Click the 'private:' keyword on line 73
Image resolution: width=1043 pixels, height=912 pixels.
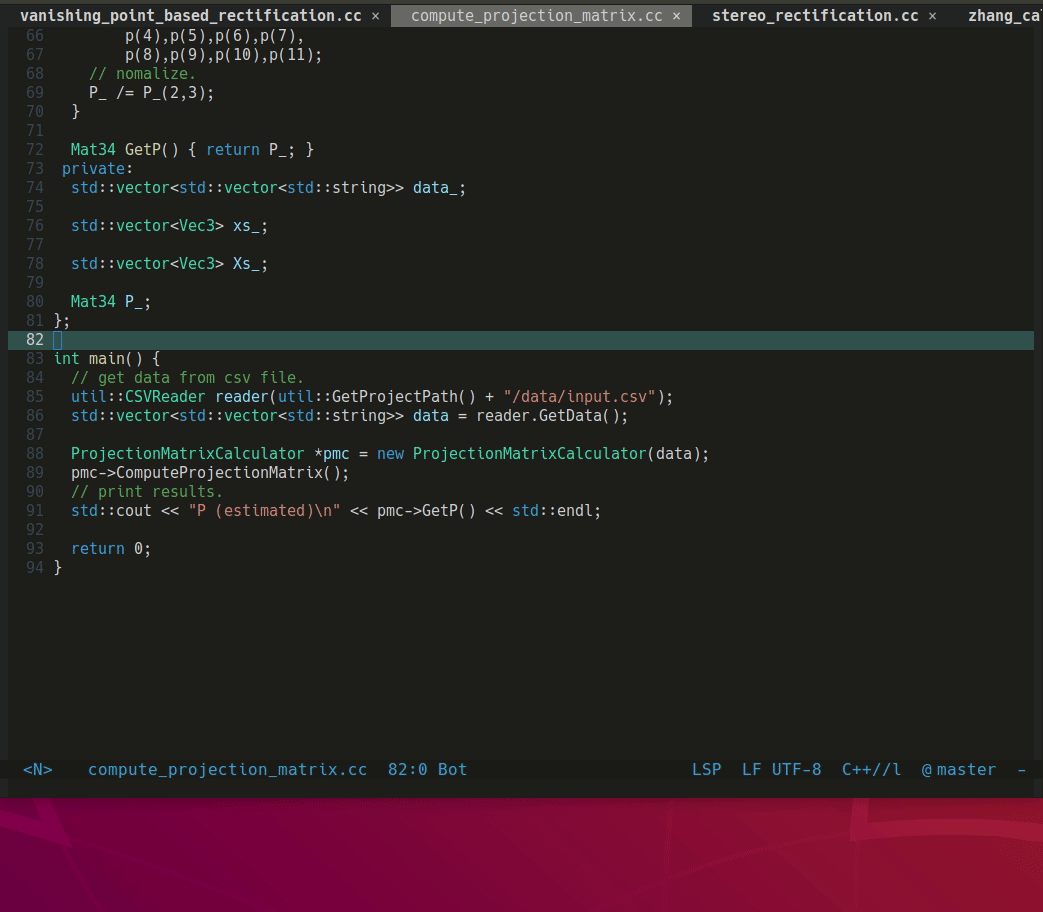(97, 169)
